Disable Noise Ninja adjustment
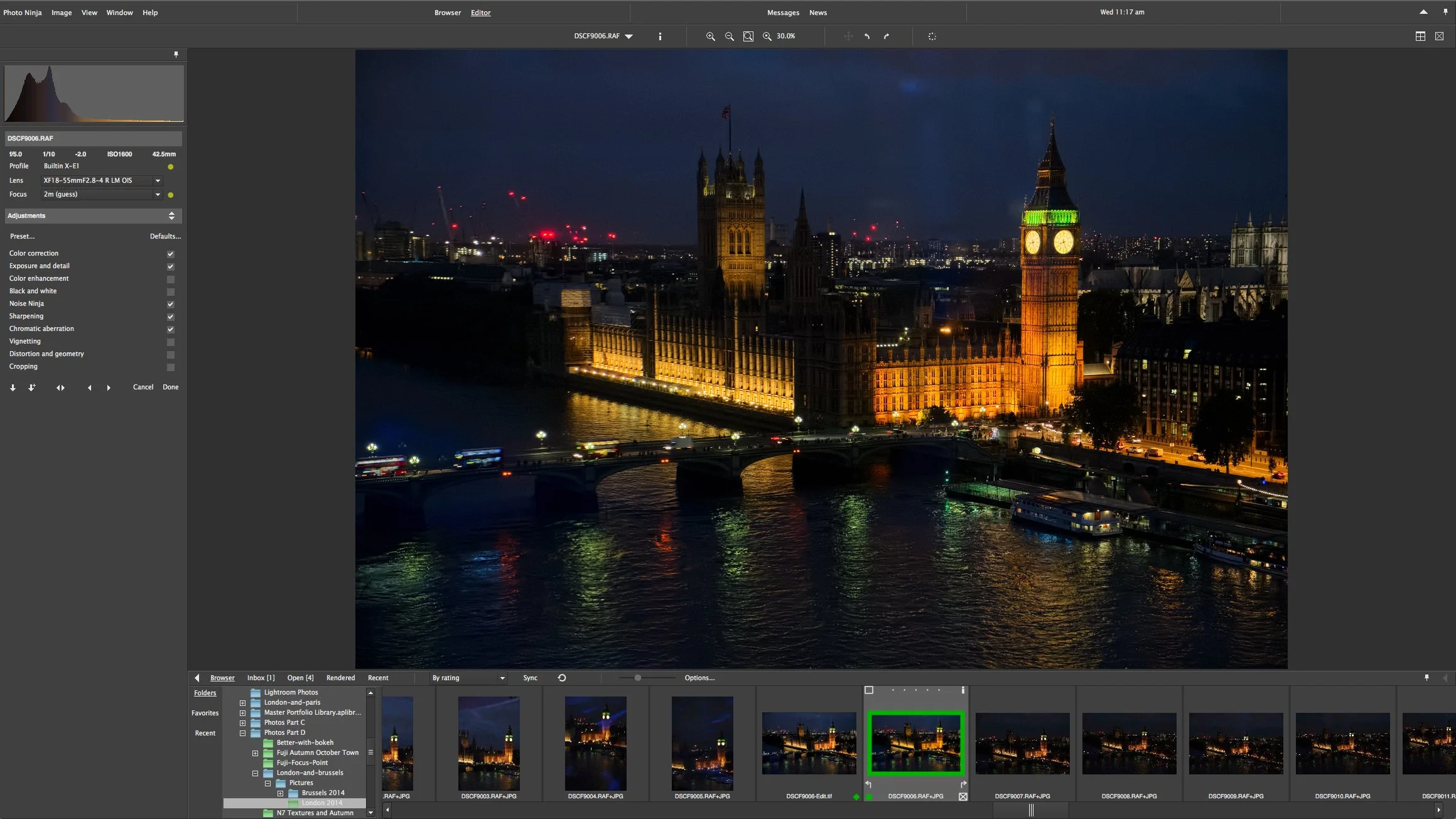The height and width of the screenshot is (819, 1456). [x=170, y=304]
